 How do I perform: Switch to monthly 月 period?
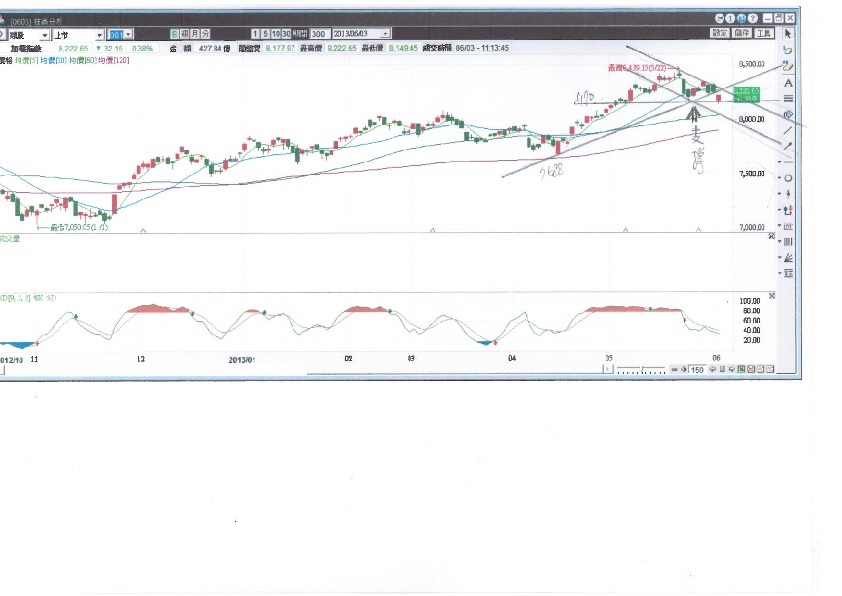[195, 34]
